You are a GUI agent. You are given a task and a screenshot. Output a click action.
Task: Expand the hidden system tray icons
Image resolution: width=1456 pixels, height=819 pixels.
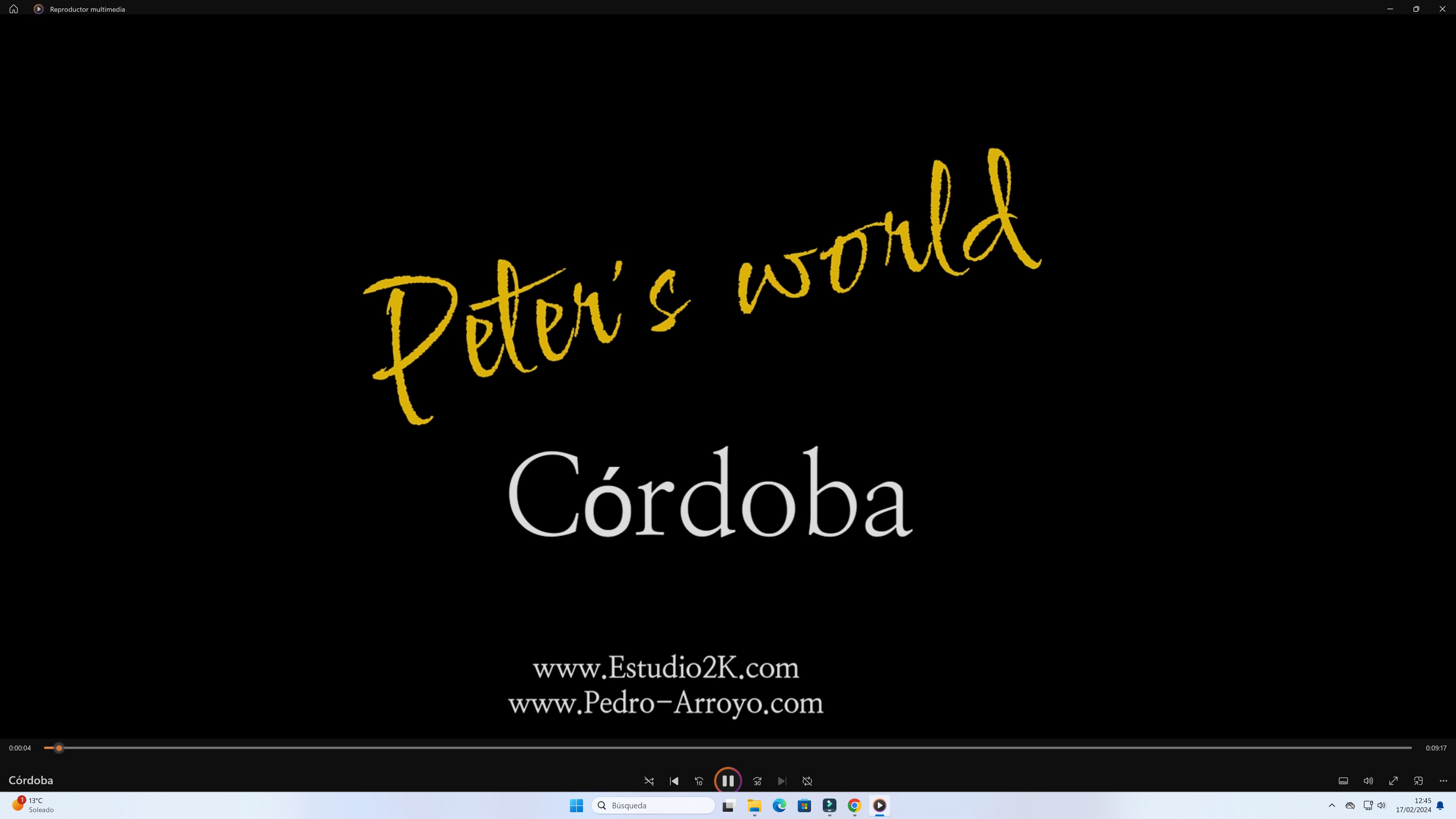pos(1332,805)
